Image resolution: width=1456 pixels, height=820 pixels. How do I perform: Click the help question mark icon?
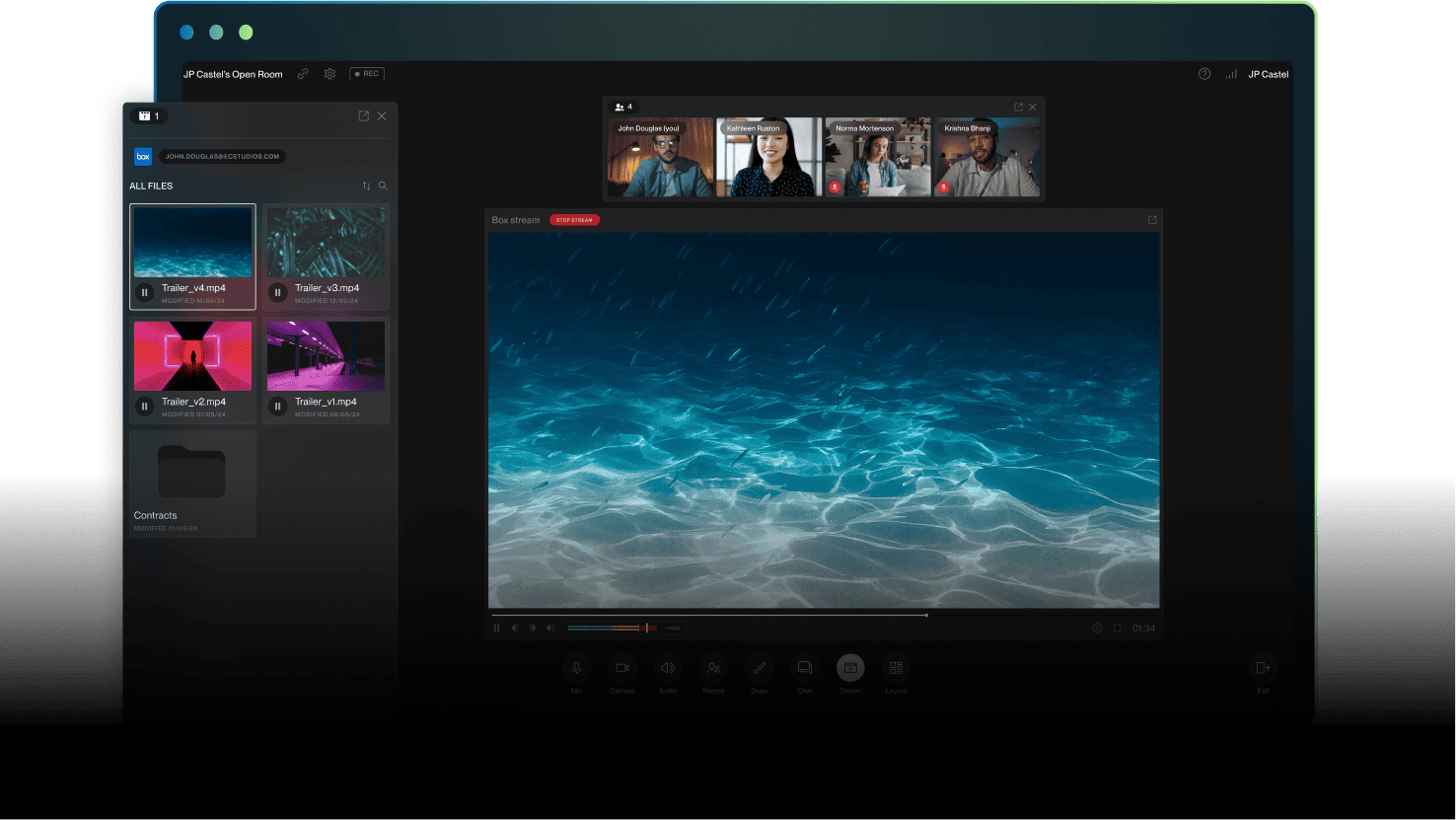pyautogui.click(x=1203, y=74)
